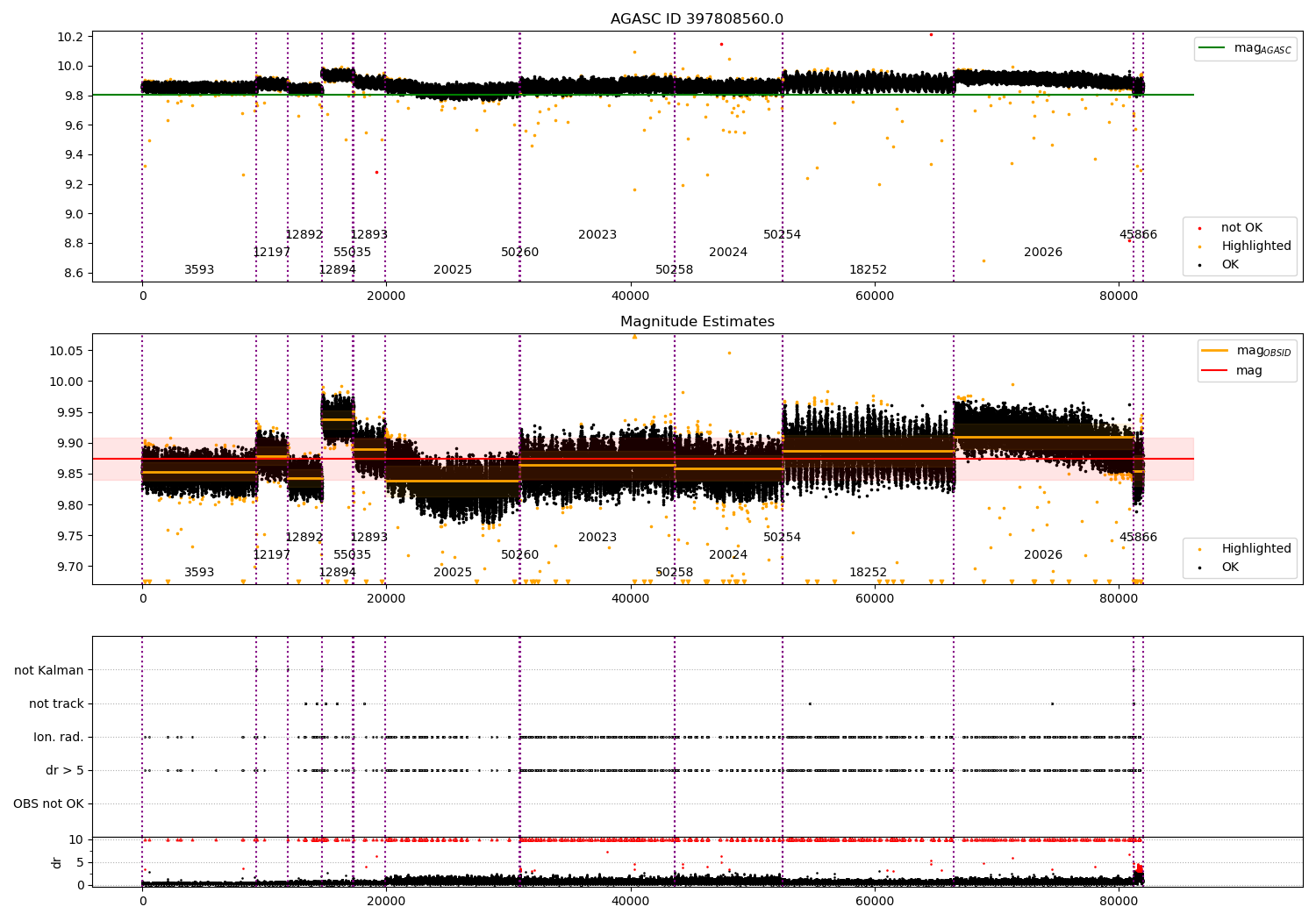The height and width of the screenshot is (921, 1316).
Task: Click obsid label 20026 in AGASC ID plot
Action: 1043,253
